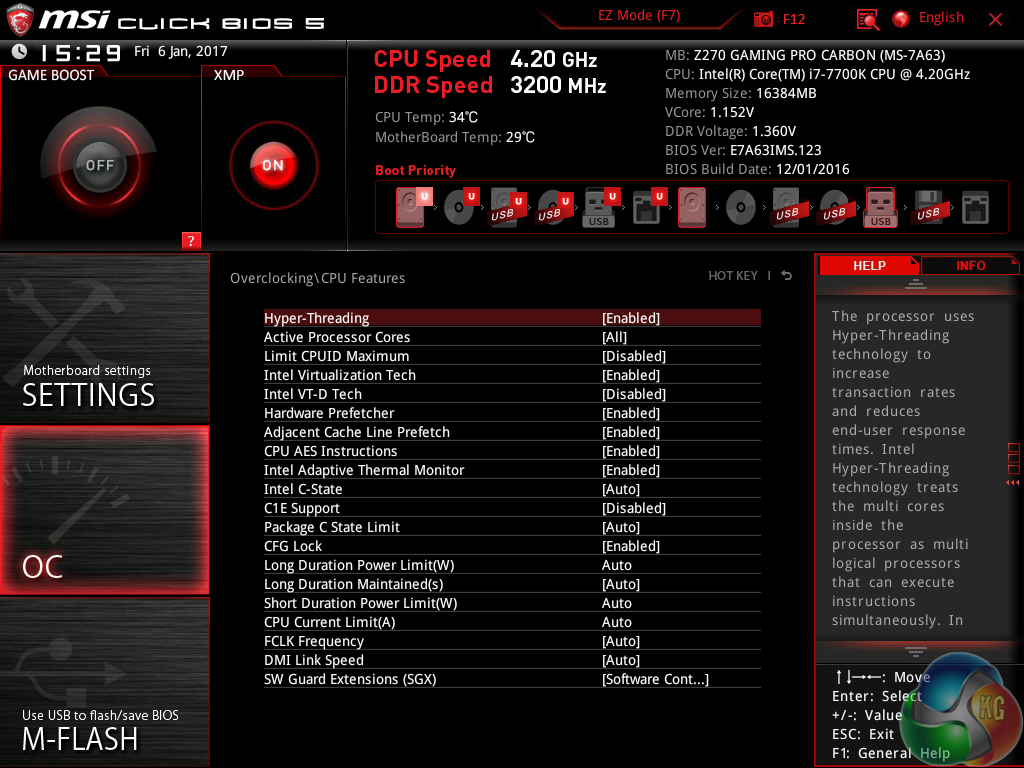Viewport: 1024px width, 768px height.
Task: Take screenshot with F12 camera icon
Action: (x=763, y=19)
